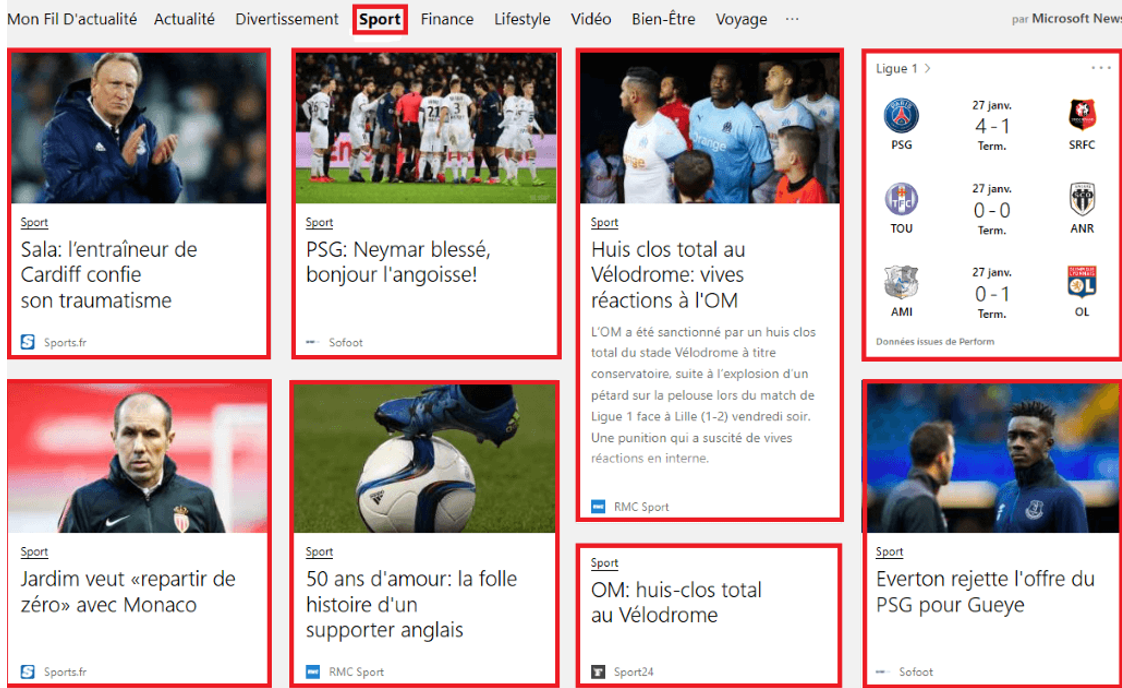Go to the Divertissement tab

(x=287, y=19)
